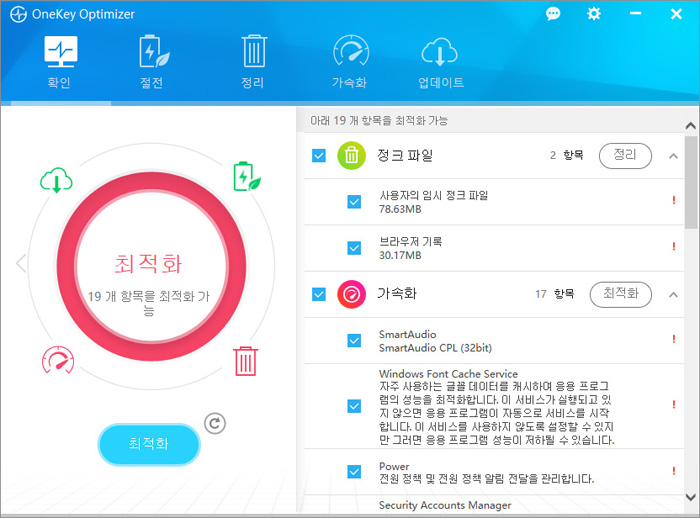Click the OneKey Optimizer logo icon
The image size is (700, 518).
18,14
